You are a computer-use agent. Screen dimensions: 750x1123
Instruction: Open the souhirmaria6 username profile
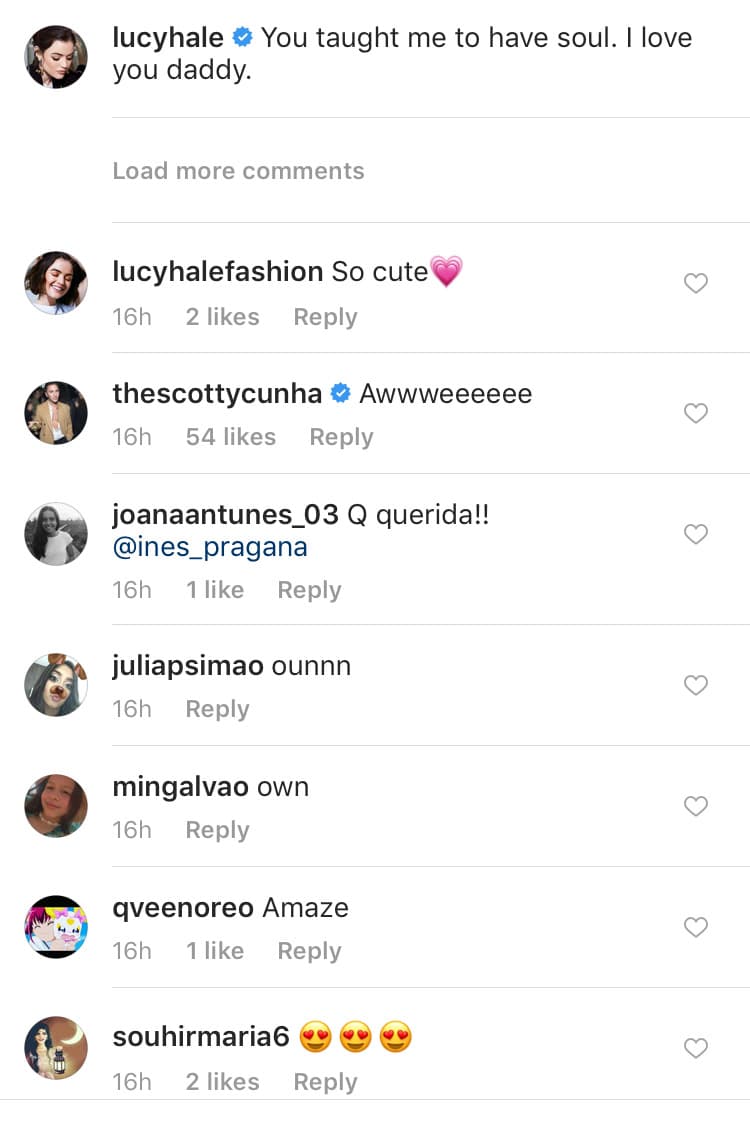[201, 1037]
